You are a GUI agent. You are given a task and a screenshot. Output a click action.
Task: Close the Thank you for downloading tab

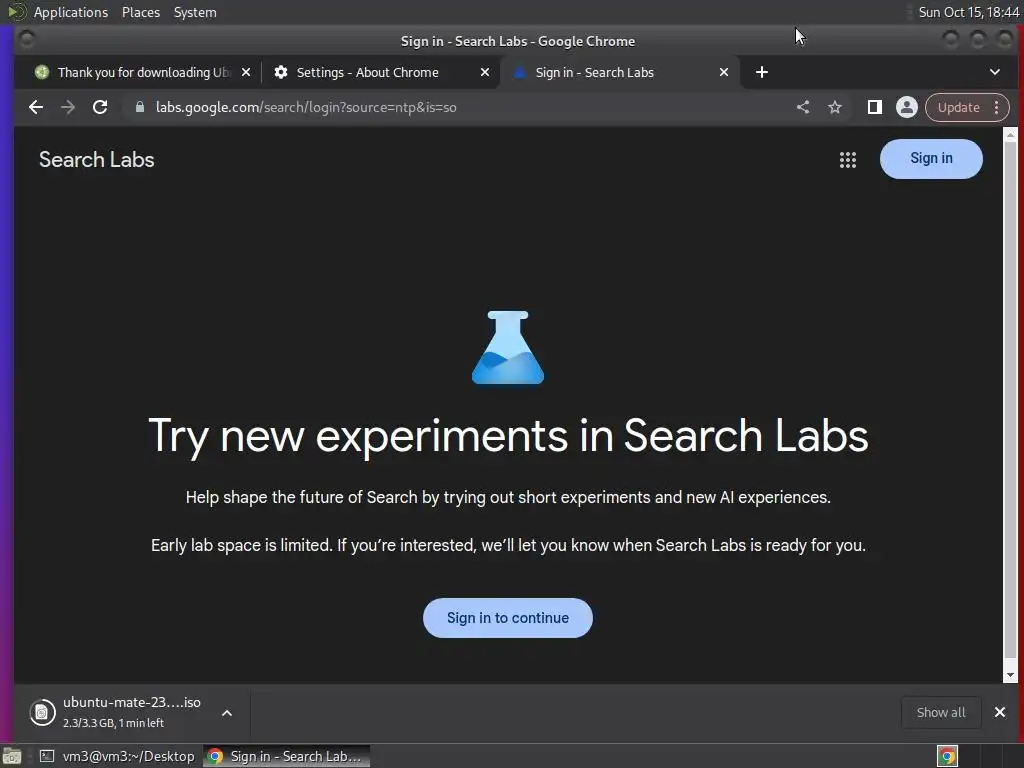(x=246, y=72)
